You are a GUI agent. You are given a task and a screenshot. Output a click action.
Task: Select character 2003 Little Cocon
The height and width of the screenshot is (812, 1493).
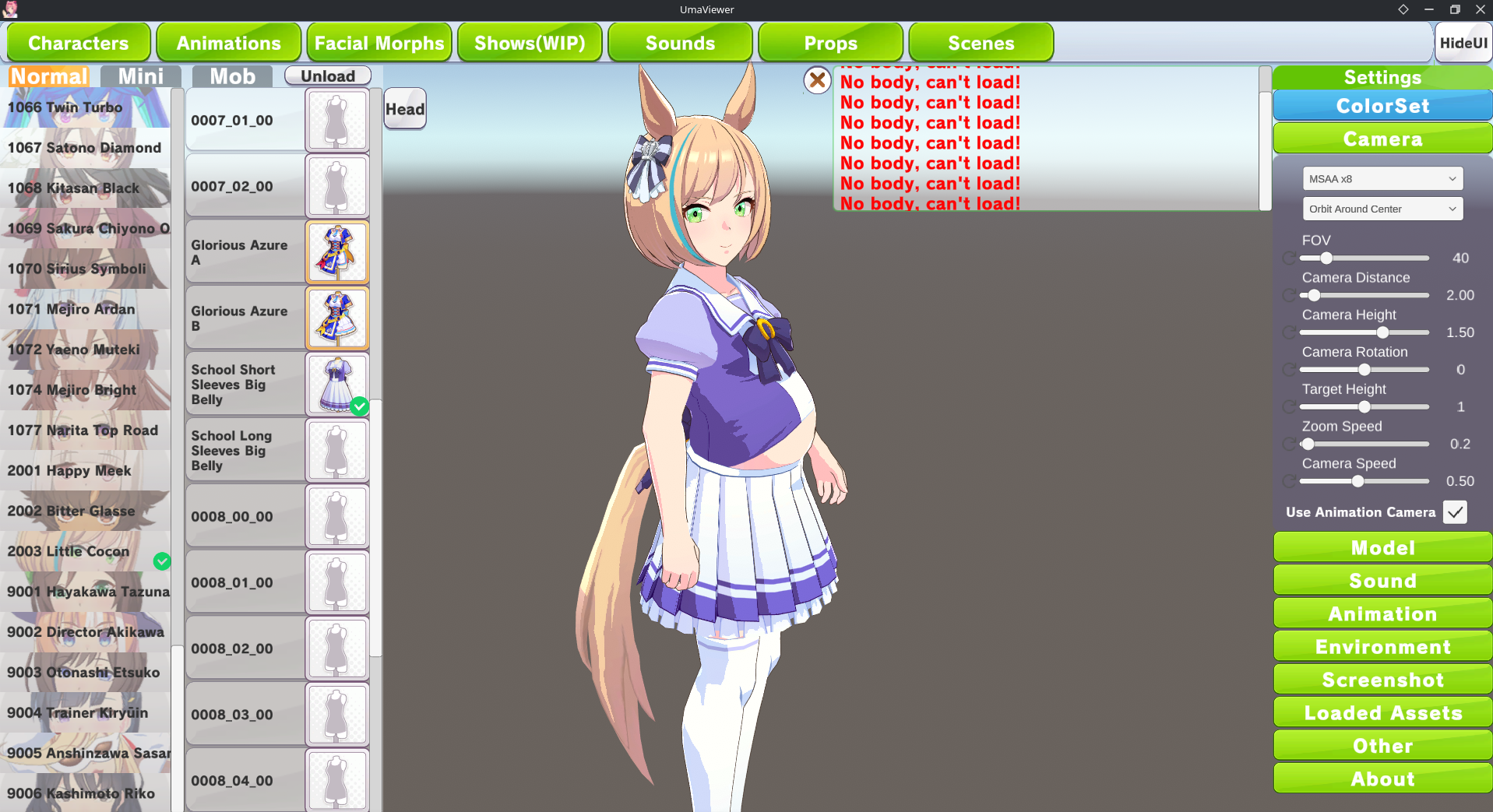85,551
